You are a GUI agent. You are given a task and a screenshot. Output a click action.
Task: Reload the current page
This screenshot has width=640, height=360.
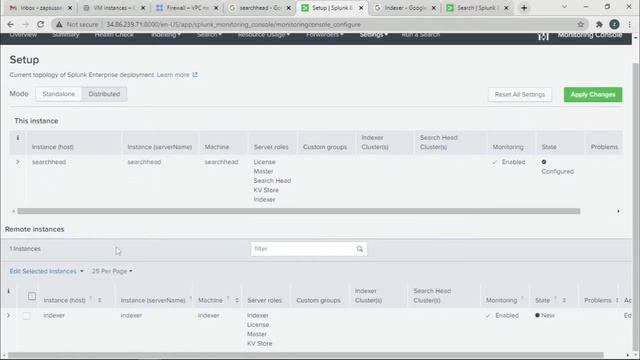pyautogui.click(x=40, y=24)
